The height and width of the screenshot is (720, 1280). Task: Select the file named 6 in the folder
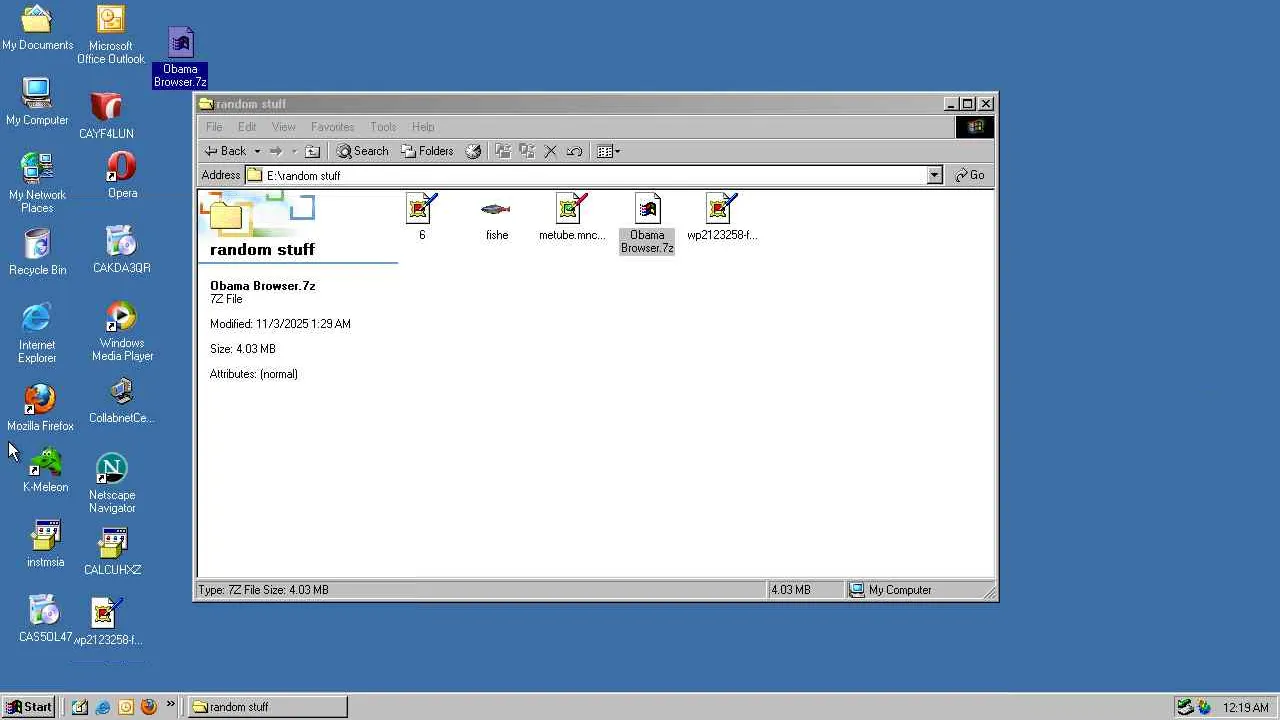(x=422, y=217)
